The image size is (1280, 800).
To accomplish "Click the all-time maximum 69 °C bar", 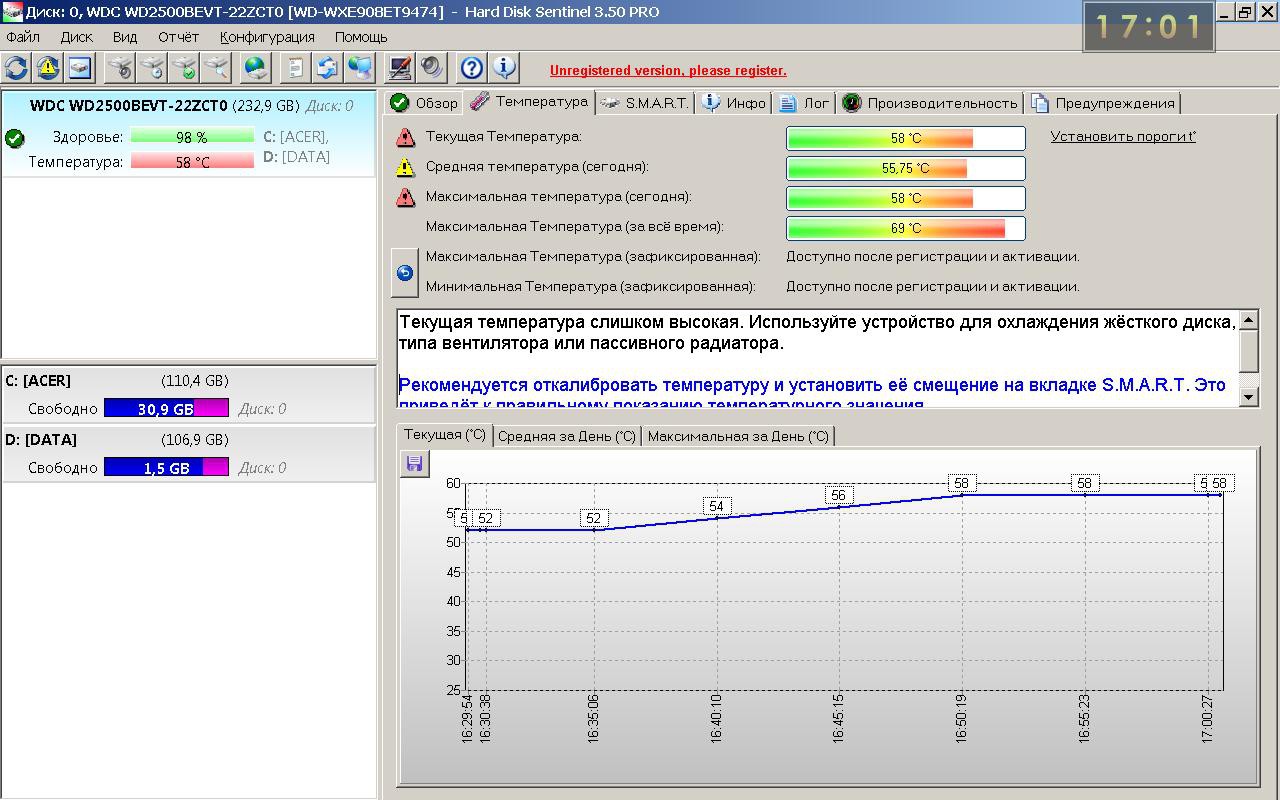I will click(906, 228).
